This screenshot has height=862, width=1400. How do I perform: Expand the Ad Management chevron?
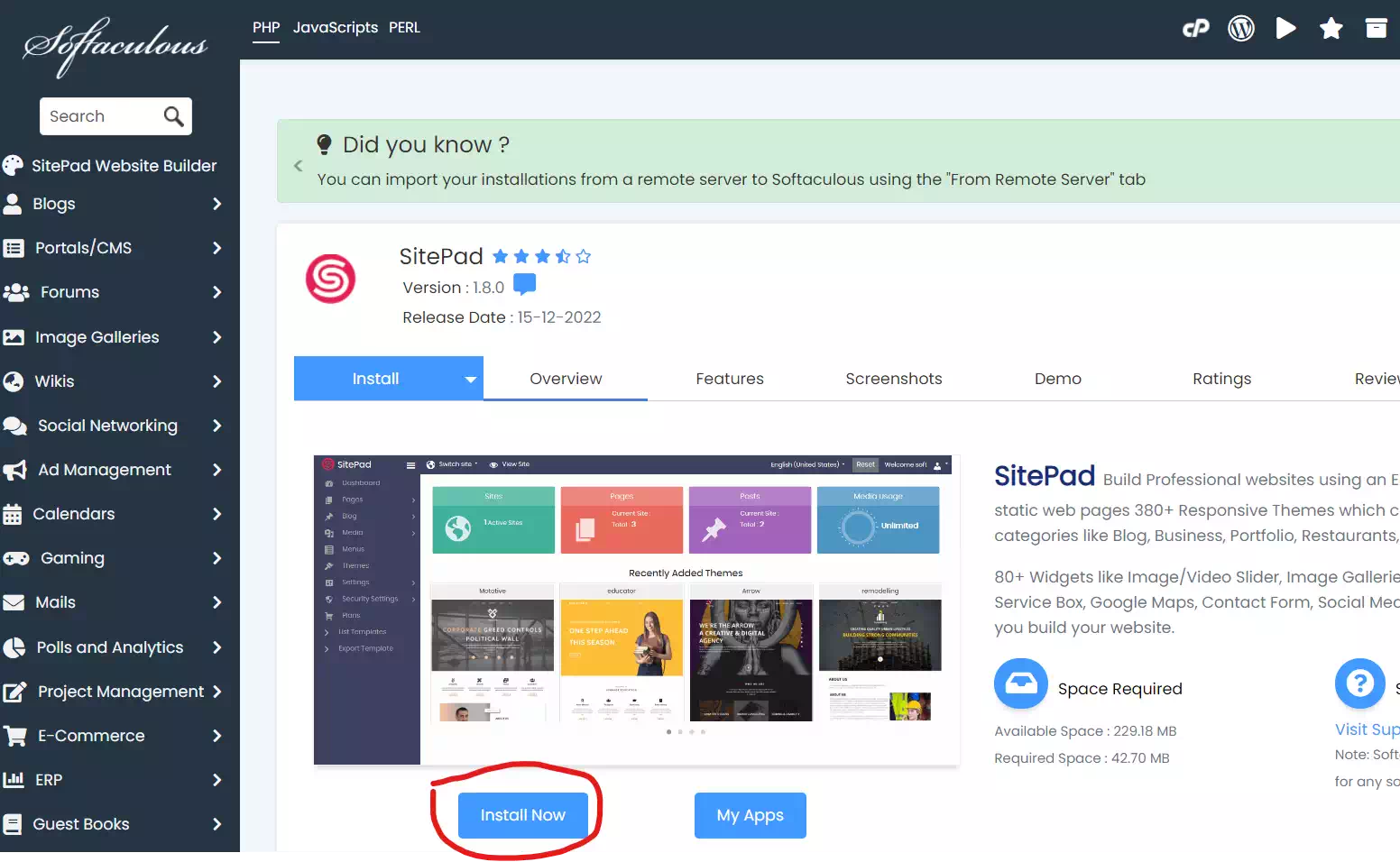pos(216,470)
